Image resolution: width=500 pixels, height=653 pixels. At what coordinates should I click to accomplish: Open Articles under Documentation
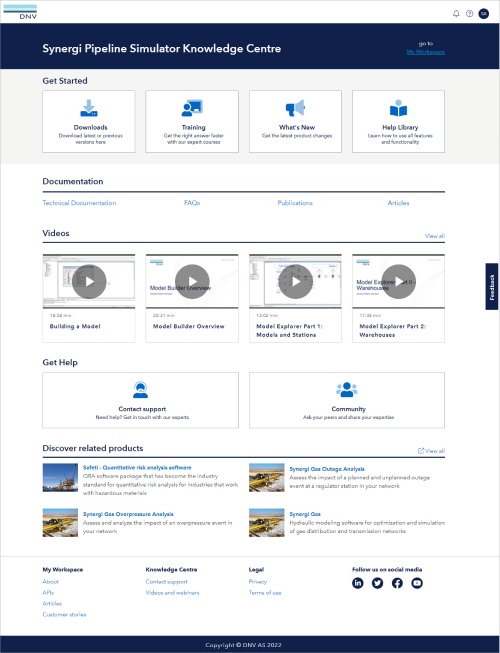pyautogui.click(x=398, y=203)
